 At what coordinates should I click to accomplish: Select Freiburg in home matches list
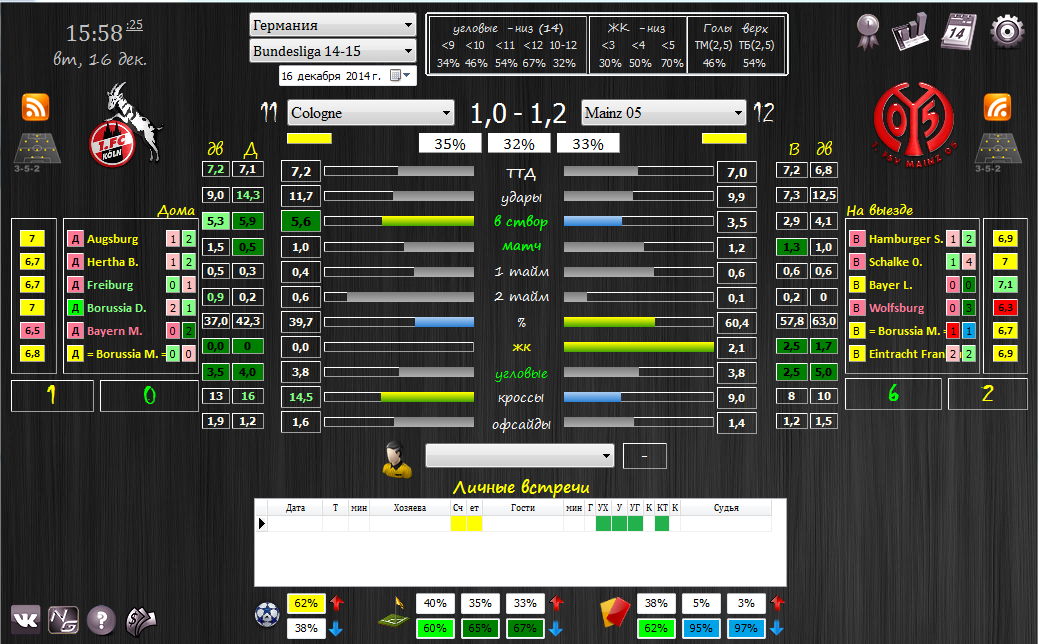click(110, 285)
